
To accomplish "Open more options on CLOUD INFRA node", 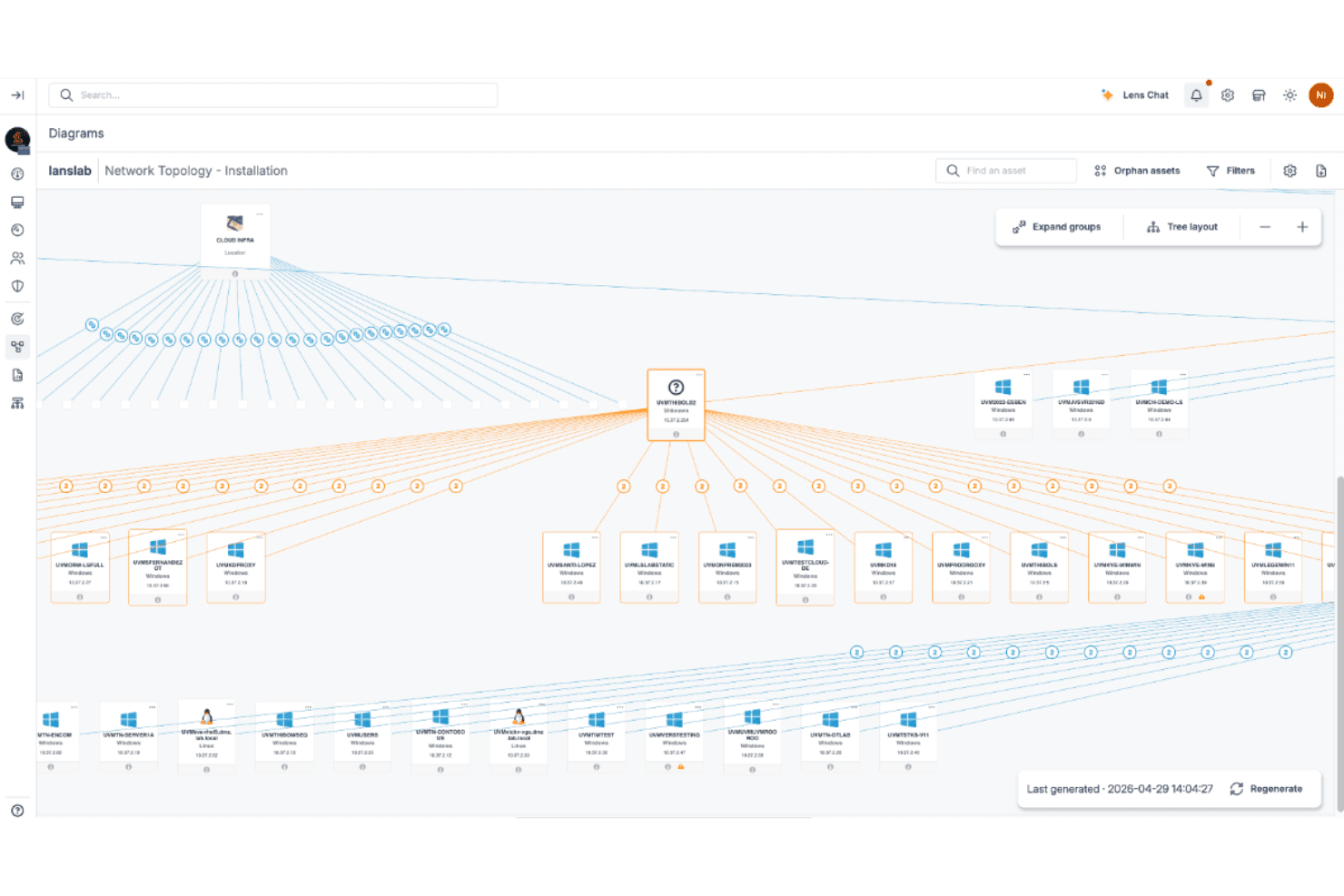I will 260,214.
